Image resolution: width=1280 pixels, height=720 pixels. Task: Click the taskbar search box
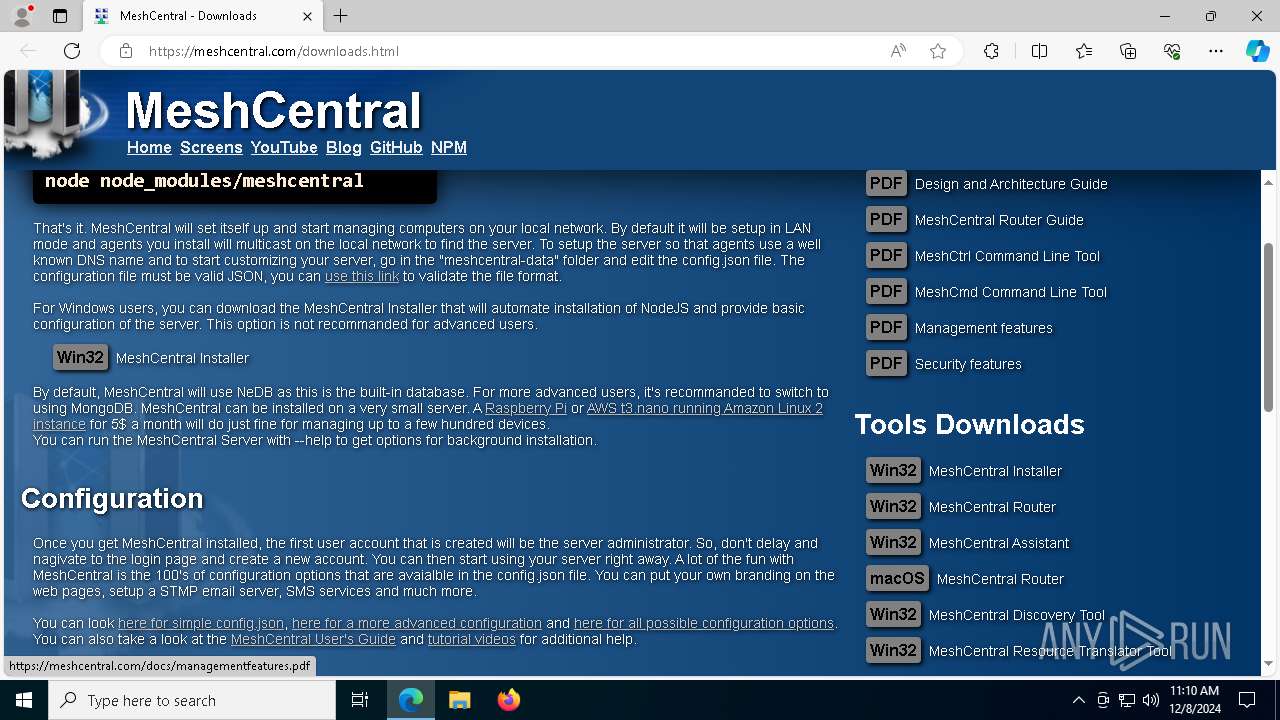point(192,700)
